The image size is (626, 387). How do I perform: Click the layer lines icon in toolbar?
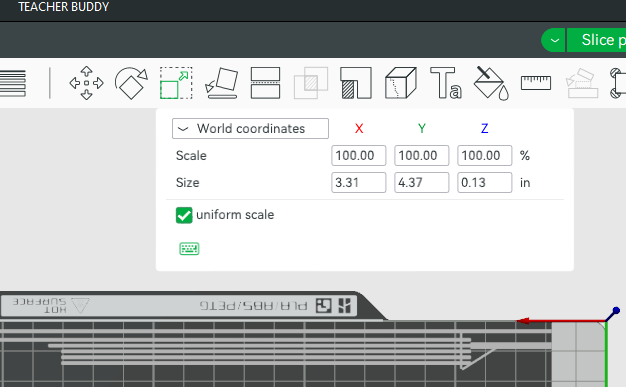[x=13, y=83]
